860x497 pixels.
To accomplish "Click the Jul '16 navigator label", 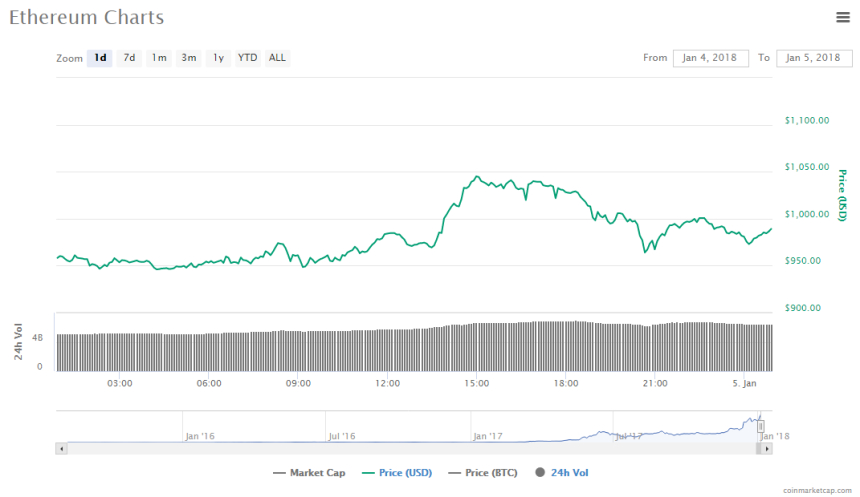I will [342, 436].
